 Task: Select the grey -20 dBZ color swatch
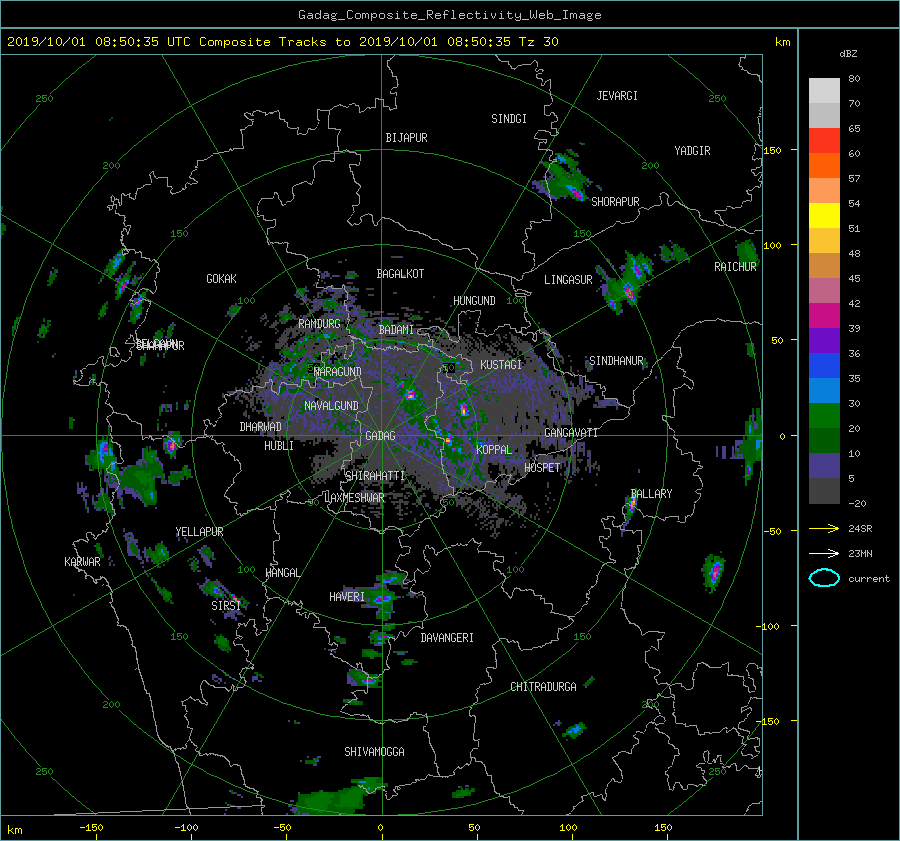824,490
